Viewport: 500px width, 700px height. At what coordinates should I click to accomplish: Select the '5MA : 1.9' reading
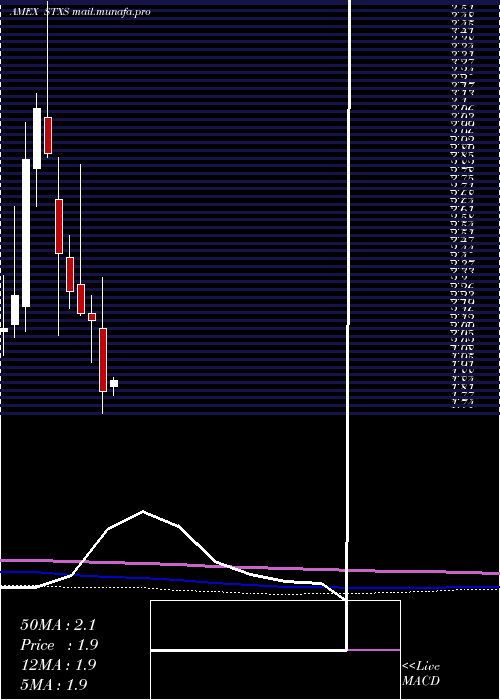54,684
